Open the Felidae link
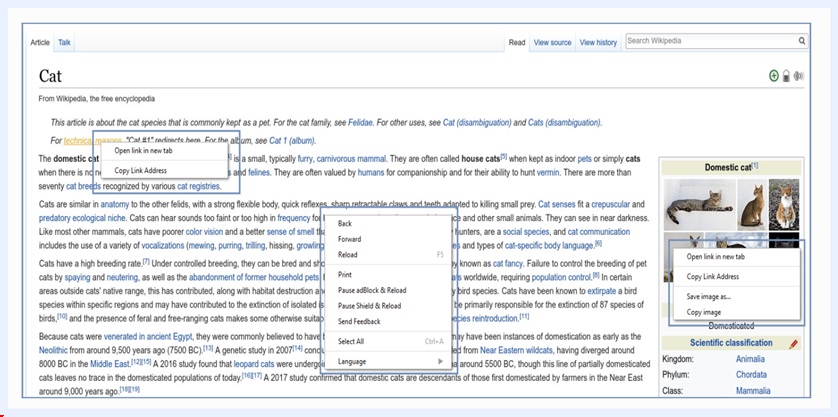 360,122
